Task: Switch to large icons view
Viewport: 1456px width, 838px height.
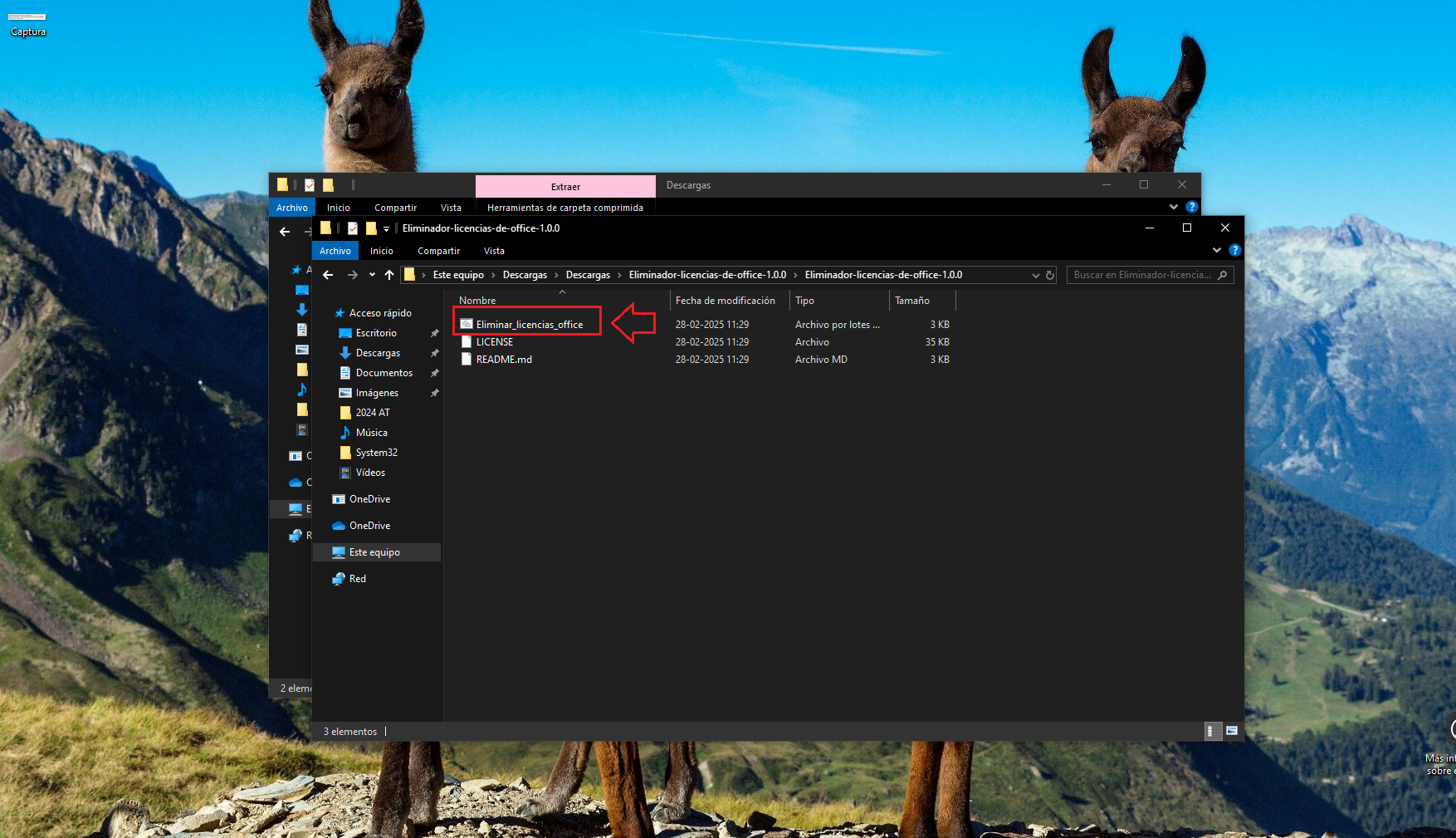Action: [x=1232, y=731]
